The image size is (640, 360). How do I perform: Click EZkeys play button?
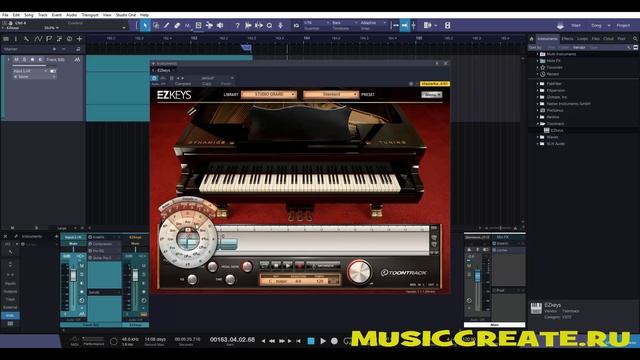click(288, 266)
